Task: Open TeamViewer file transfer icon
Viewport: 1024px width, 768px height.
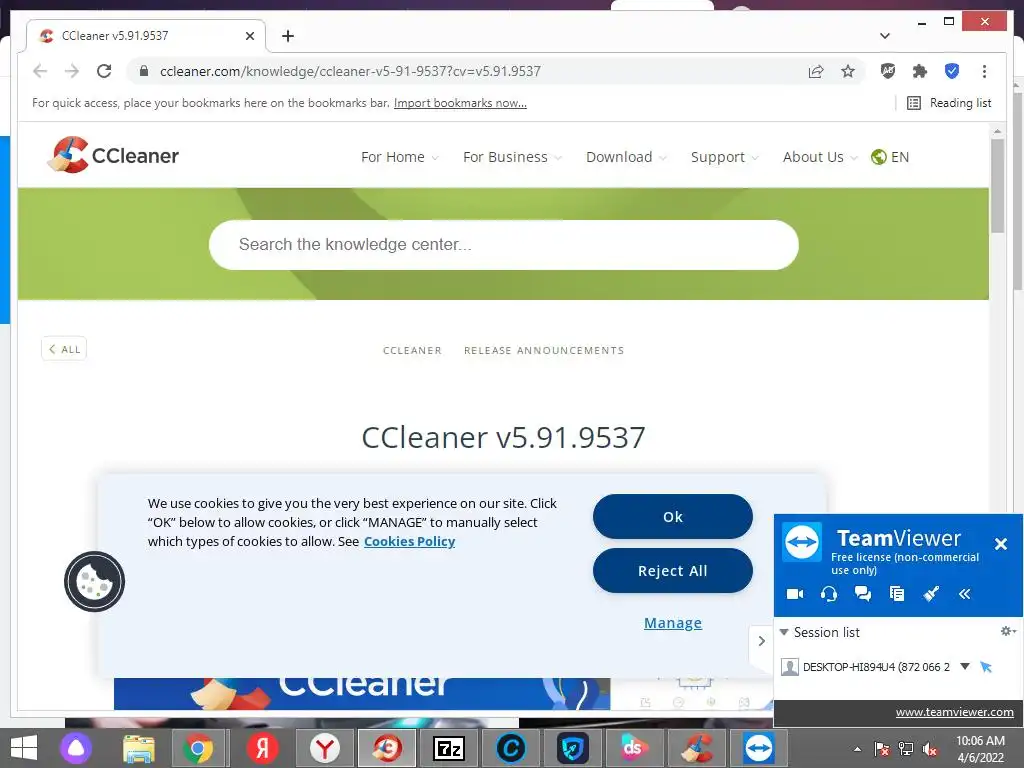Action: pyautogui.click(x=897, y=594)
